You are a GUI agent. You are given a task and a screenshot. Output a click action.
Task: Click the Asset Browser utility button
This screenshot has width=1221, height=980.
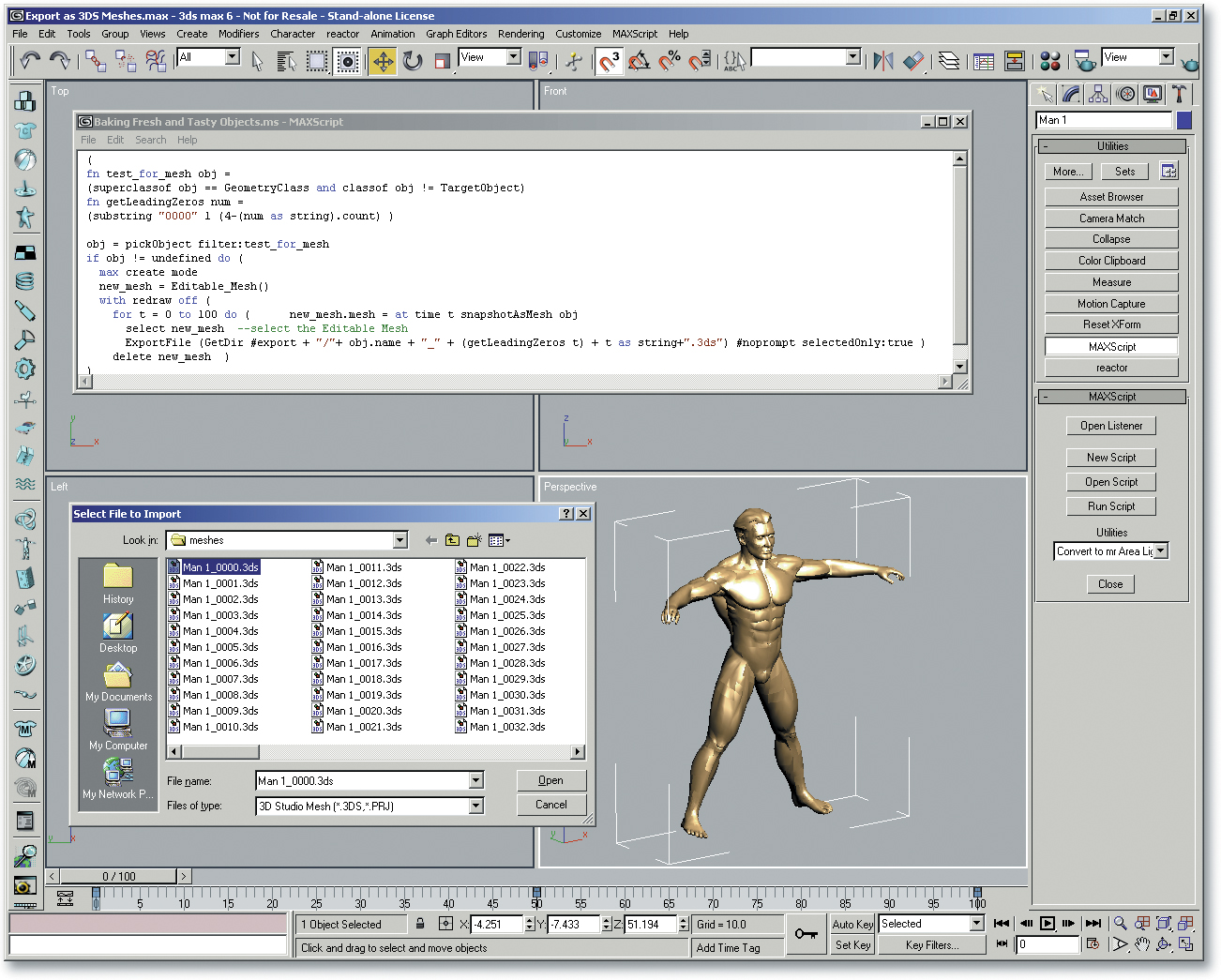click(x=1111, y=197)
